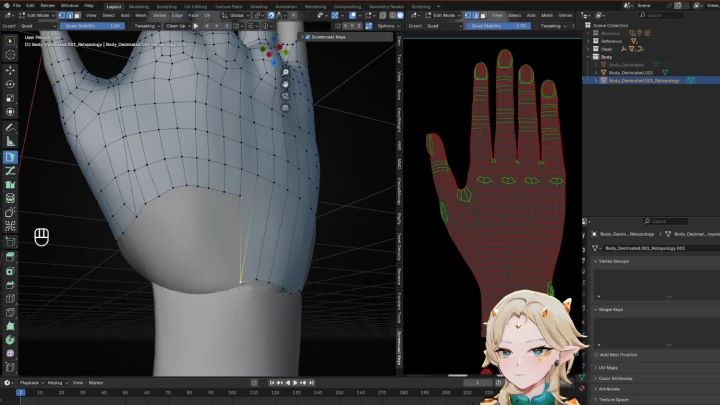Open the Window menu
This screenshot has width=720, height=405.
[69, 6]
